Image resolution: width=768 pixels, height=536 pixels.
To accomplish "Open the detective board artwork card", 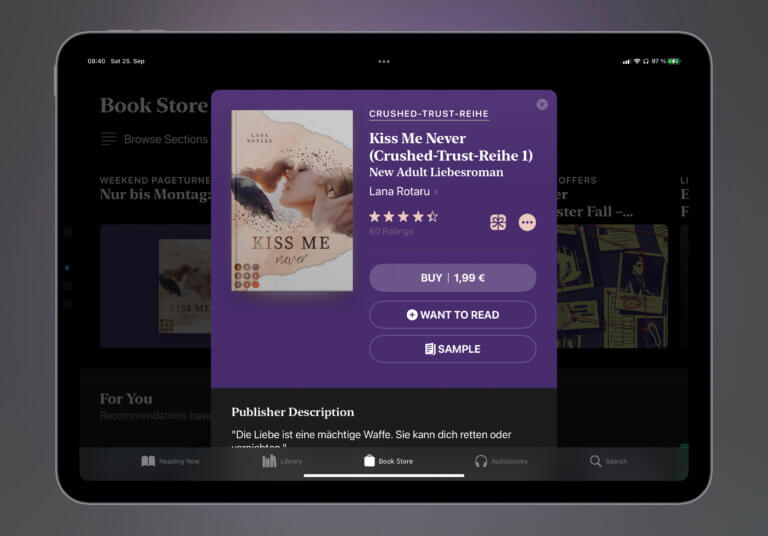I will coord(612,286).
